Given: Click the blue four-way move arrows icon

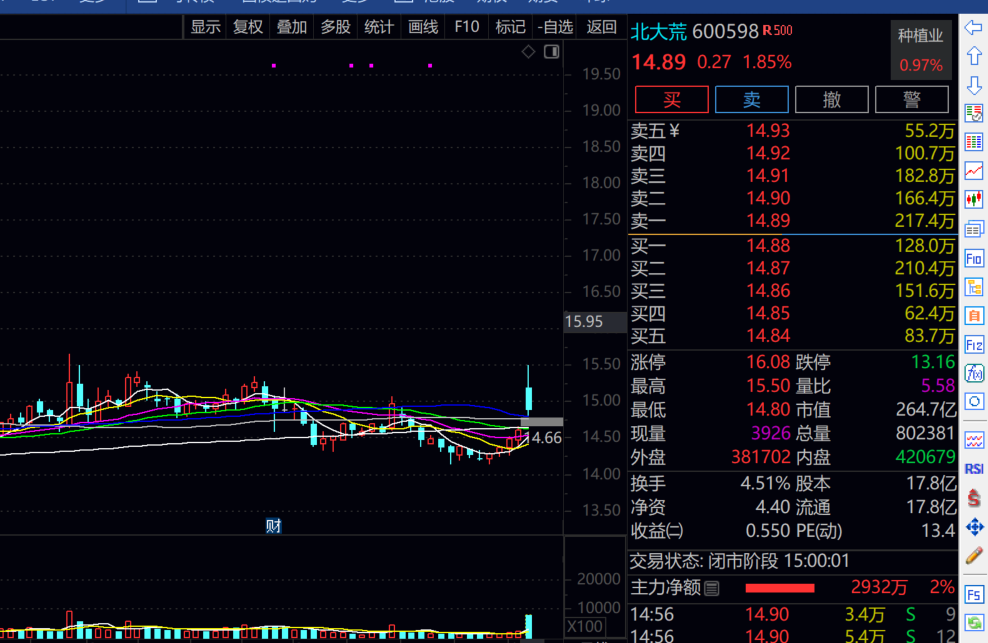Looking at the screenshot, I should [974, 527].
